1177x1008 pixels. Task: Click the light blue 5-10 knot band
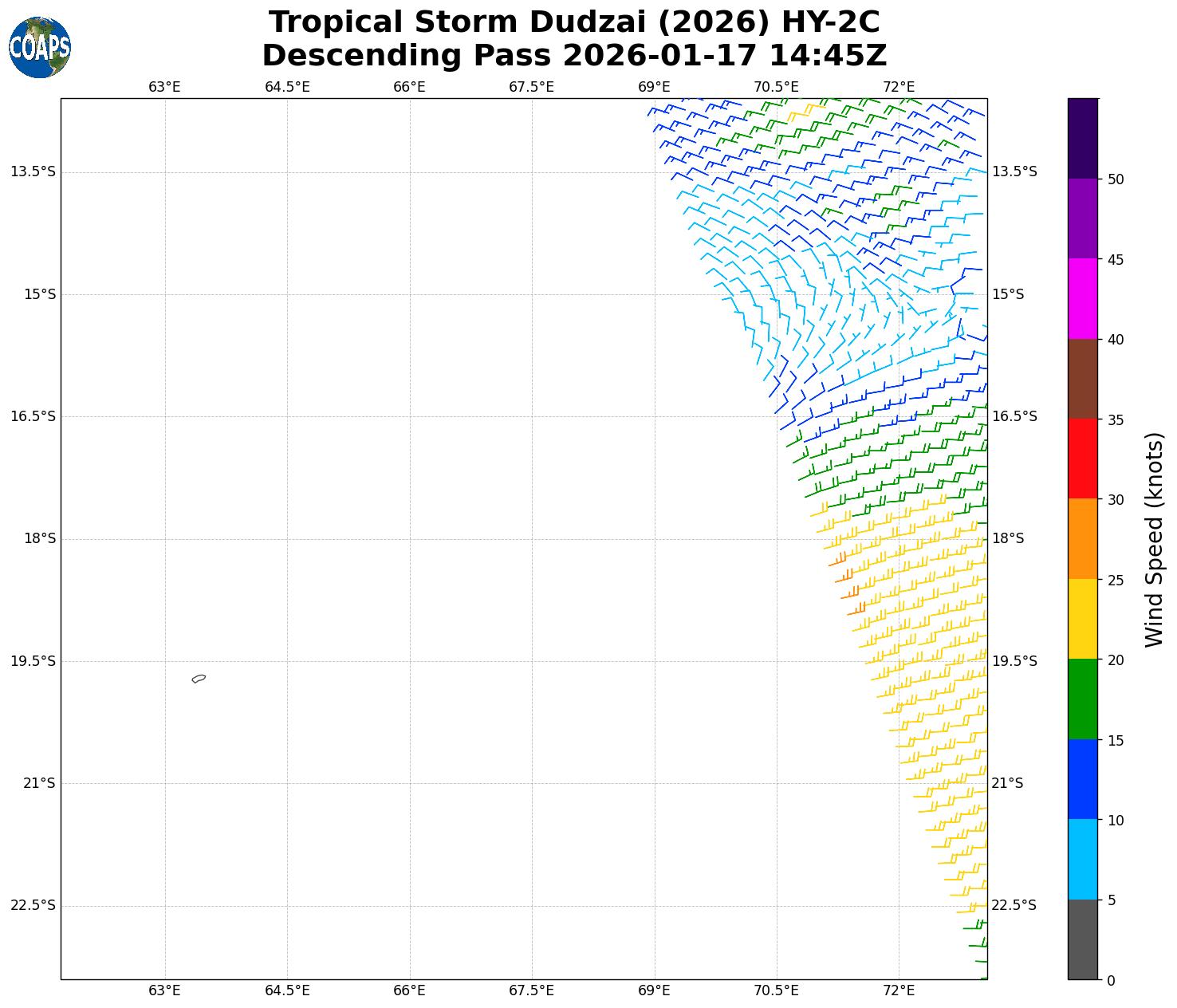tap(1082, 859)
